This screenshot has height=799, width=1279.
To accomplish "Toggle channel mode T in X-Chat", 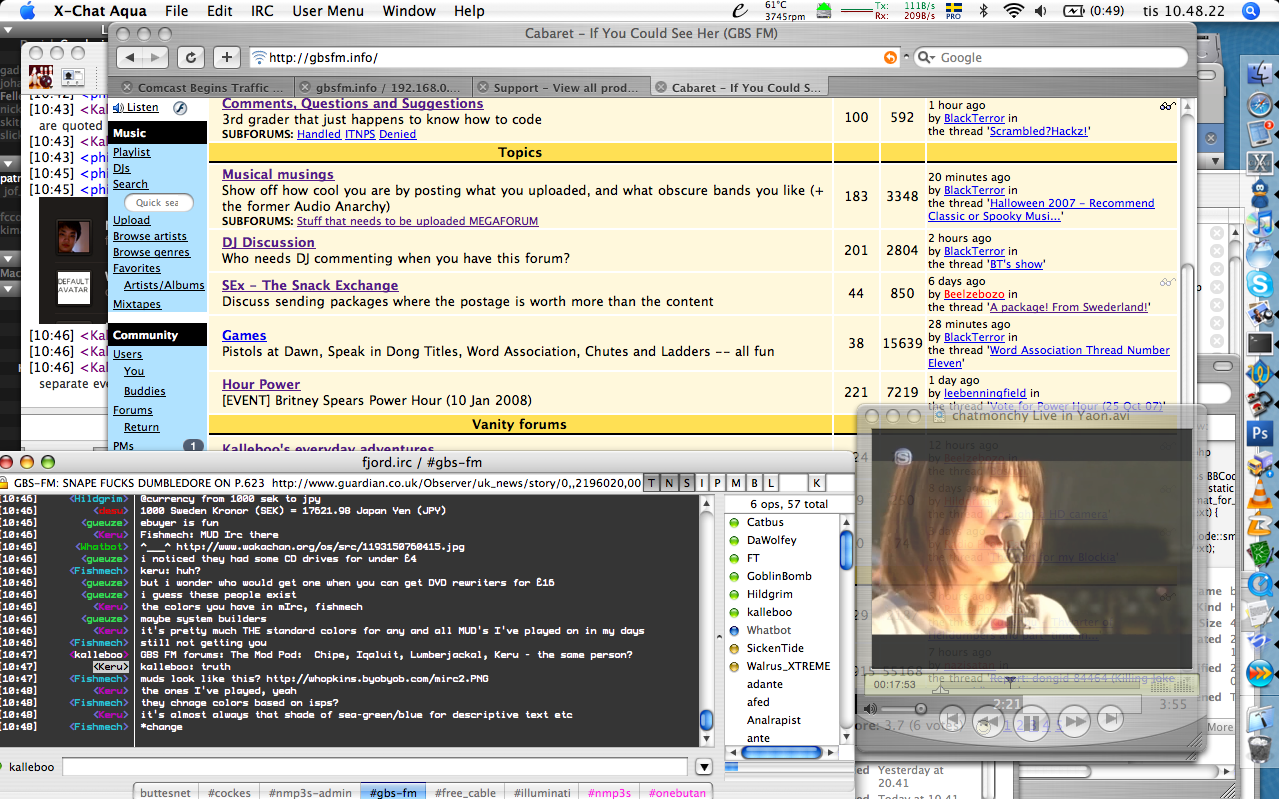I will 652,483.
